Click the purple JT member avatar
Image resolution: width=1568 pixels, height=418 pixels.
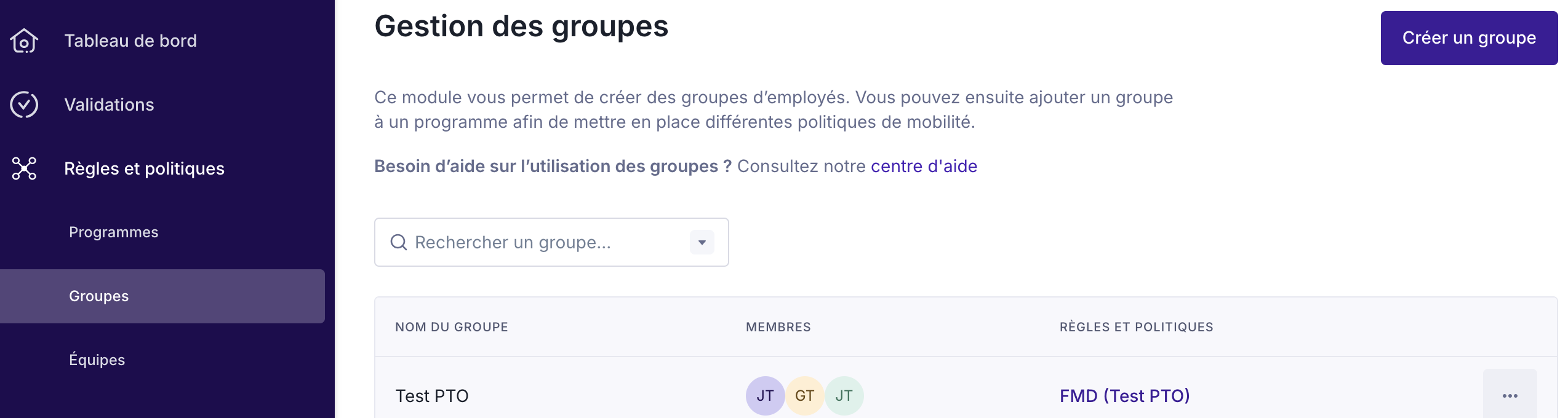pos(765,395)
